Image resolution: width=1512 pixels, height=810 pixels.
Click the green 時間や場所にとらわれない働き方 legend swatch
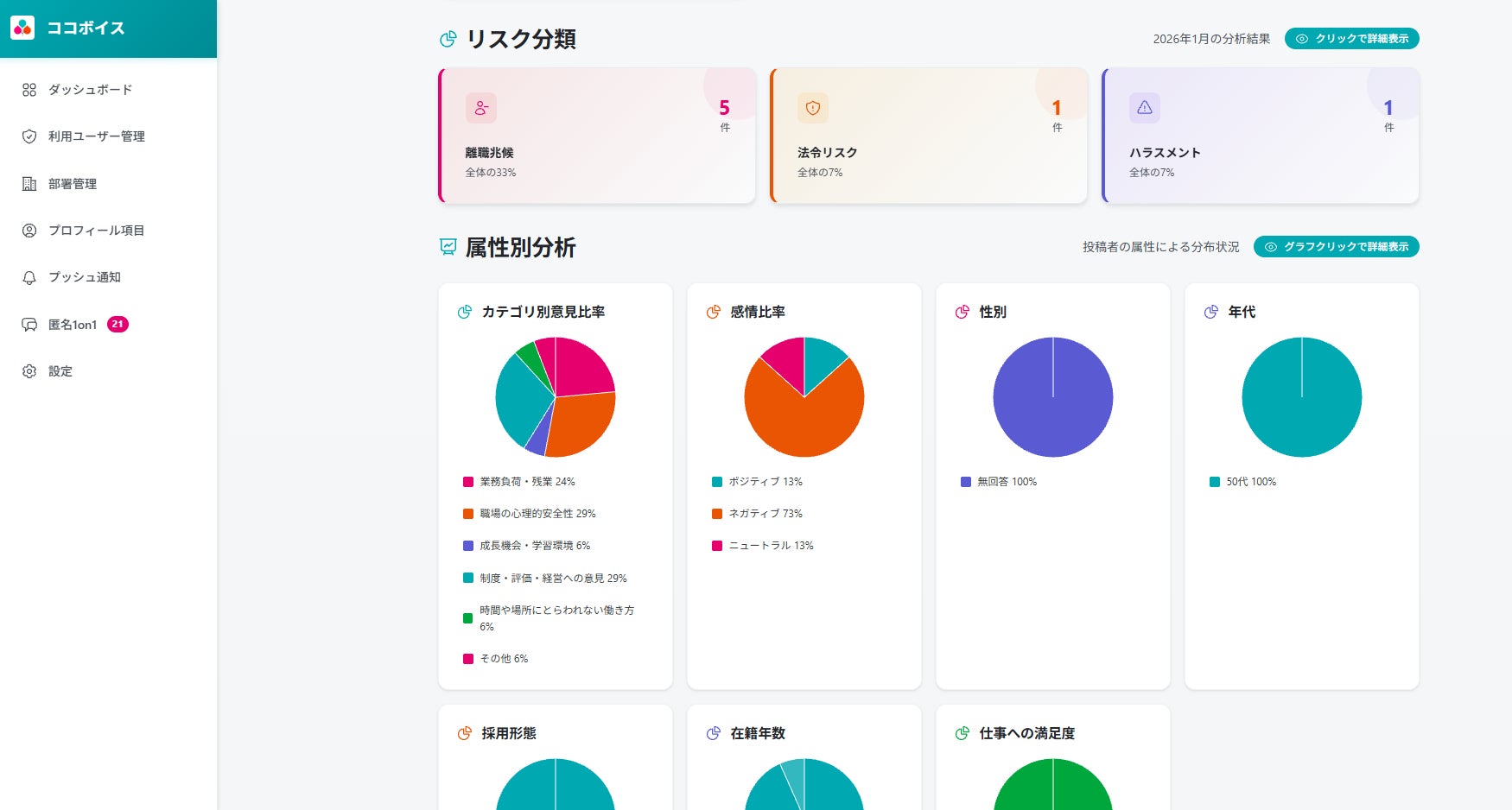point(468,618)
